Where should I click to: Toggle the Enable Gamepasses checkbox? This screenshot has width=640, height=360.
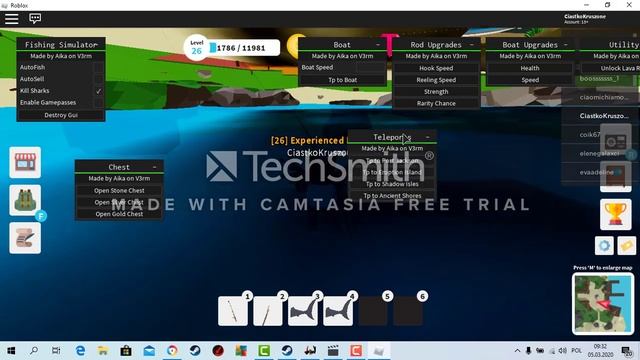(98, 103)
